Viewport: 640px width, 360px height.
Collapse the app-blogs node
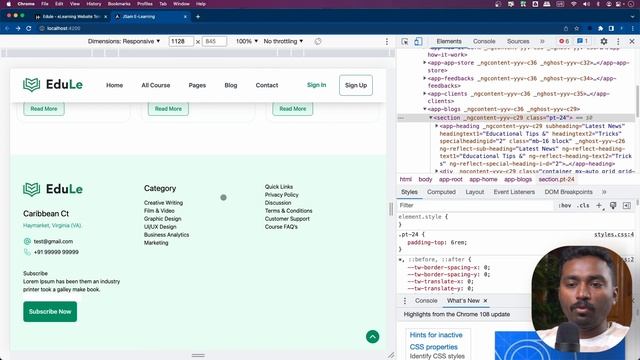[425, 109]
